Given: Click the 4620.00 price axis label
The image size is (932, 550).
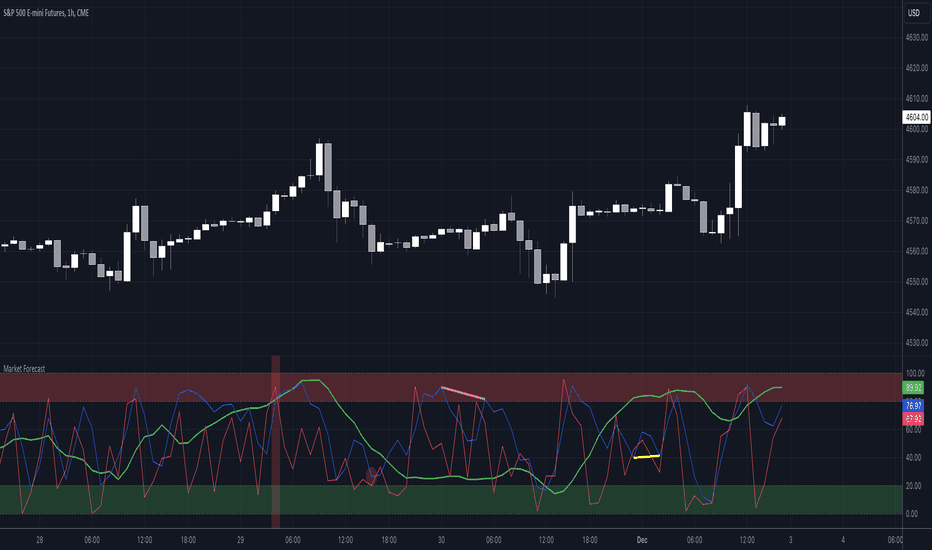Looking at the screenshot, I should [x=917, y=68].
